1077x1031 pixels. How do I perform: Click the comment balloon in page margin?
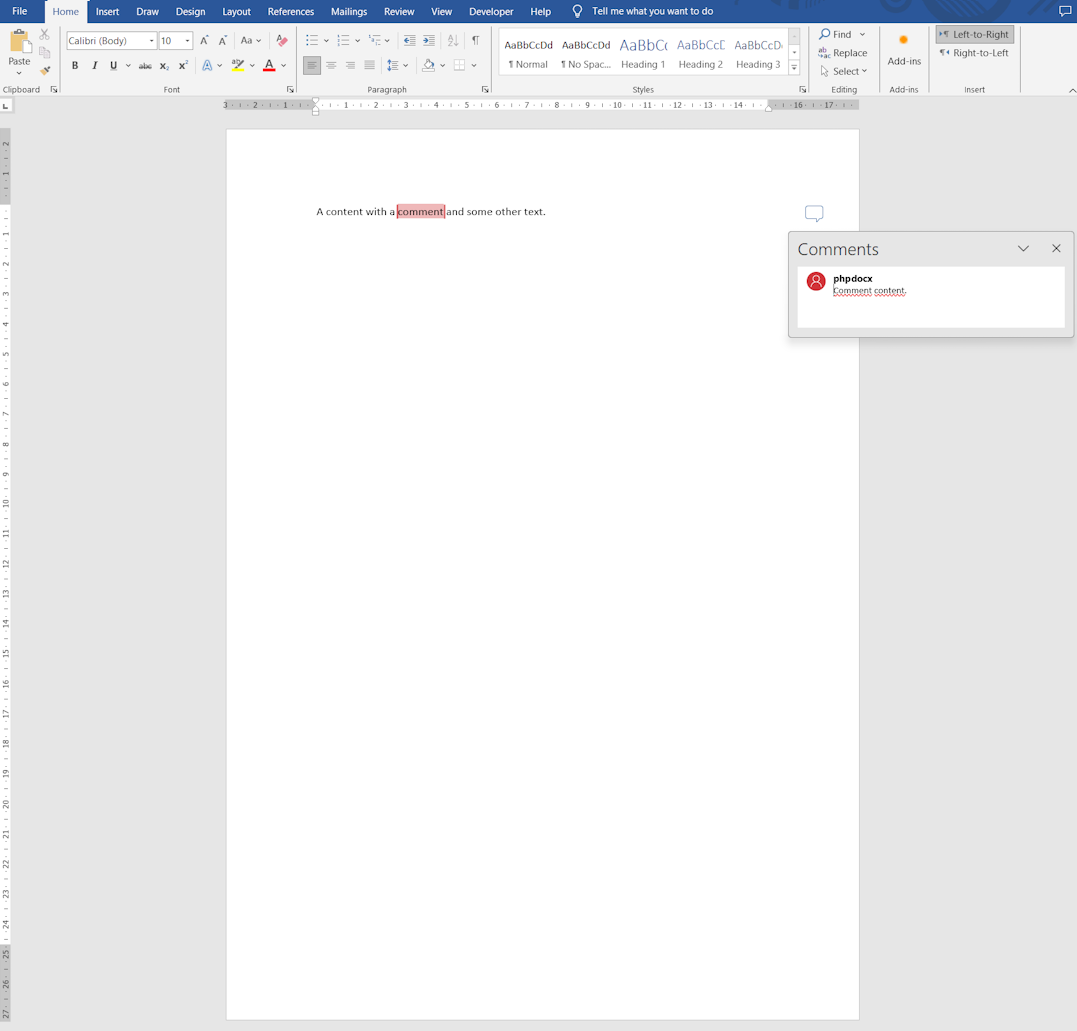click(x=814, y=214)
